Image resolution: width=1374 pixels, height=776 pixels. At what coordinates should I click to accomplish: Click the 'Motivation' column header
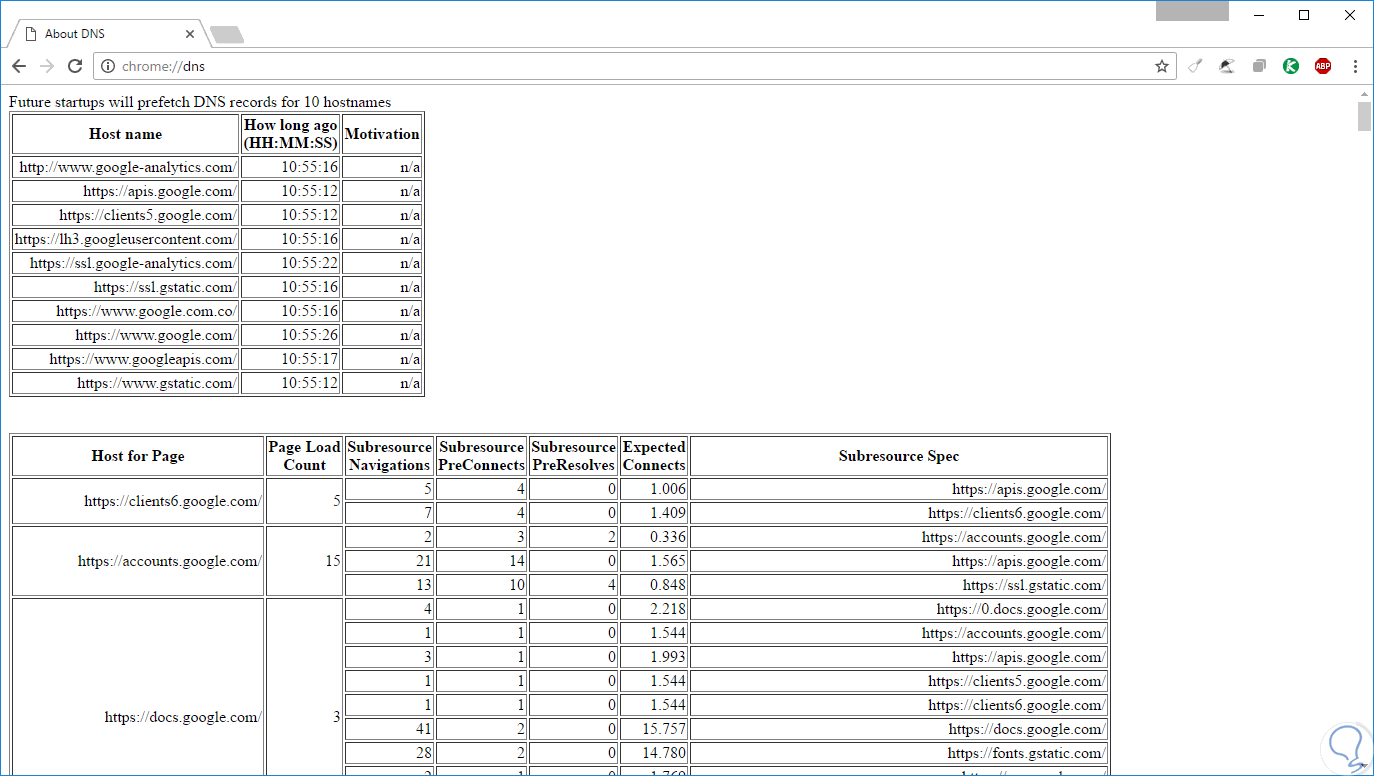click(x=382, y=134)
